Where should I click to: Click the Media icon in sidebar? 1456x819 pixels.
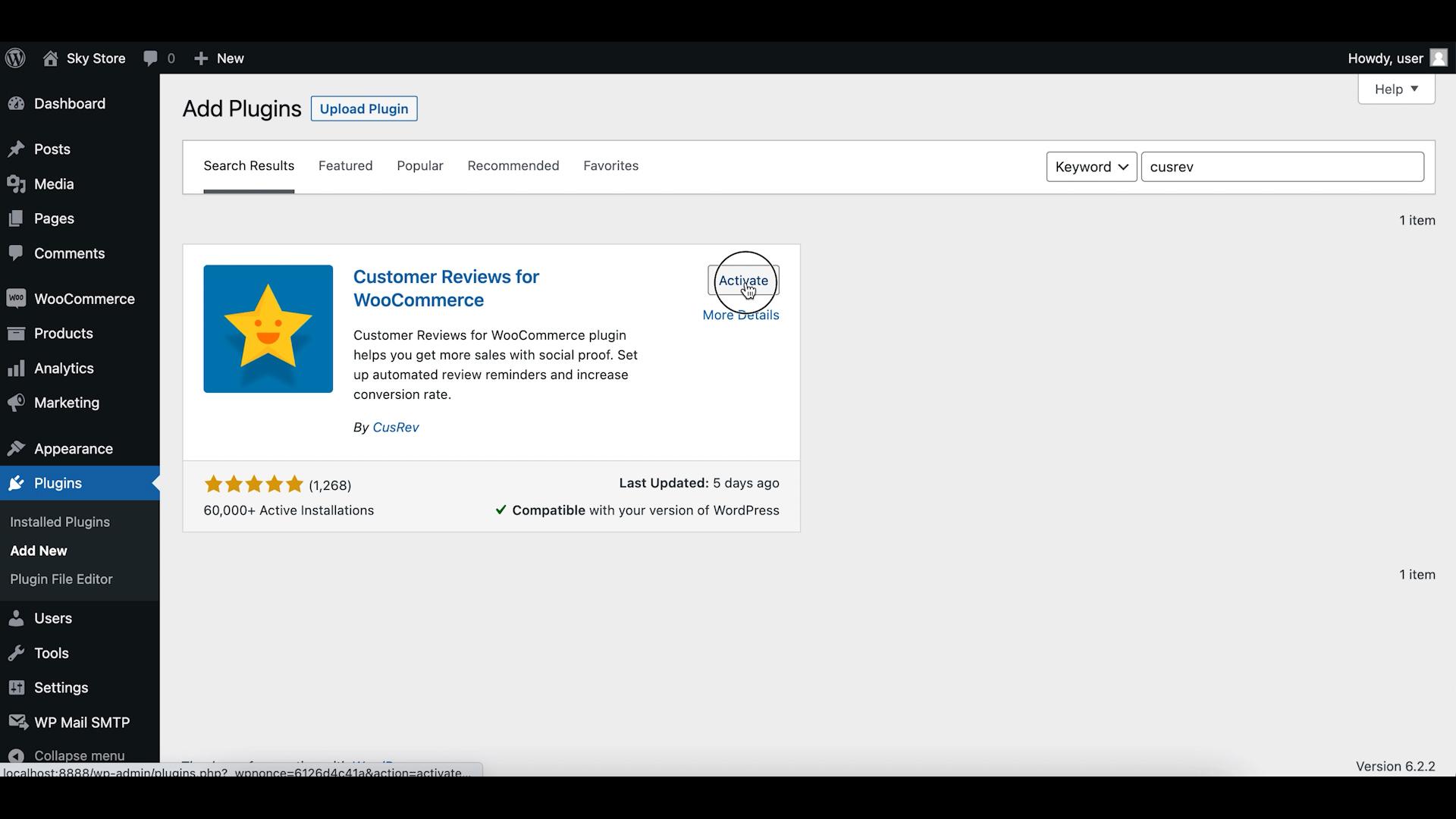(x=16, y=184)
